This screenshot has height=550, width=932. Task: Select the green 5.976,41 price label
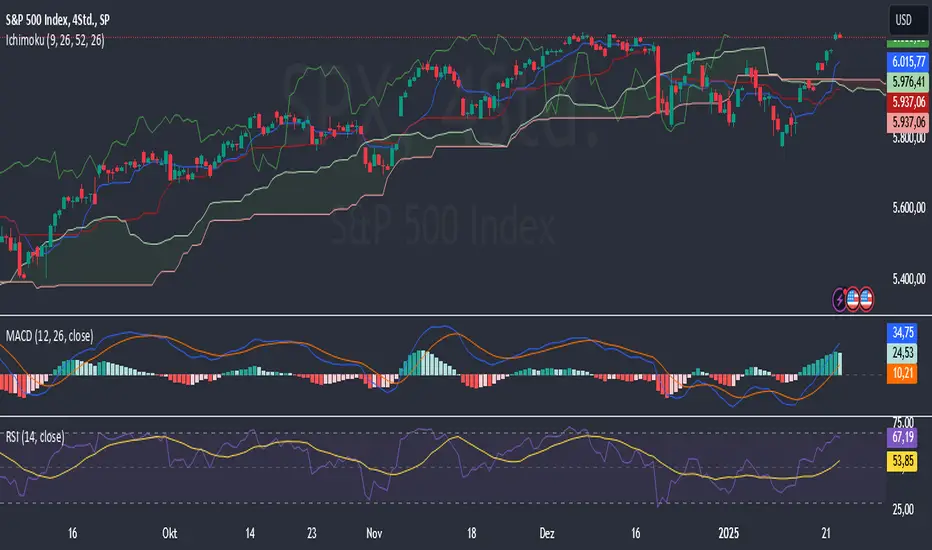click(908, 81)
